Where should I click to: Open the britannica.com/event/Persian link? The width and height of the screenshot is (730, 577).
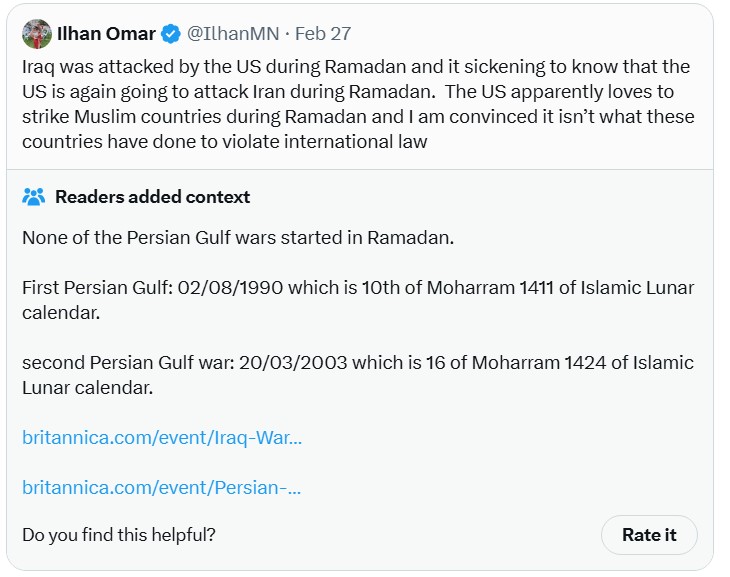[162, 487]
